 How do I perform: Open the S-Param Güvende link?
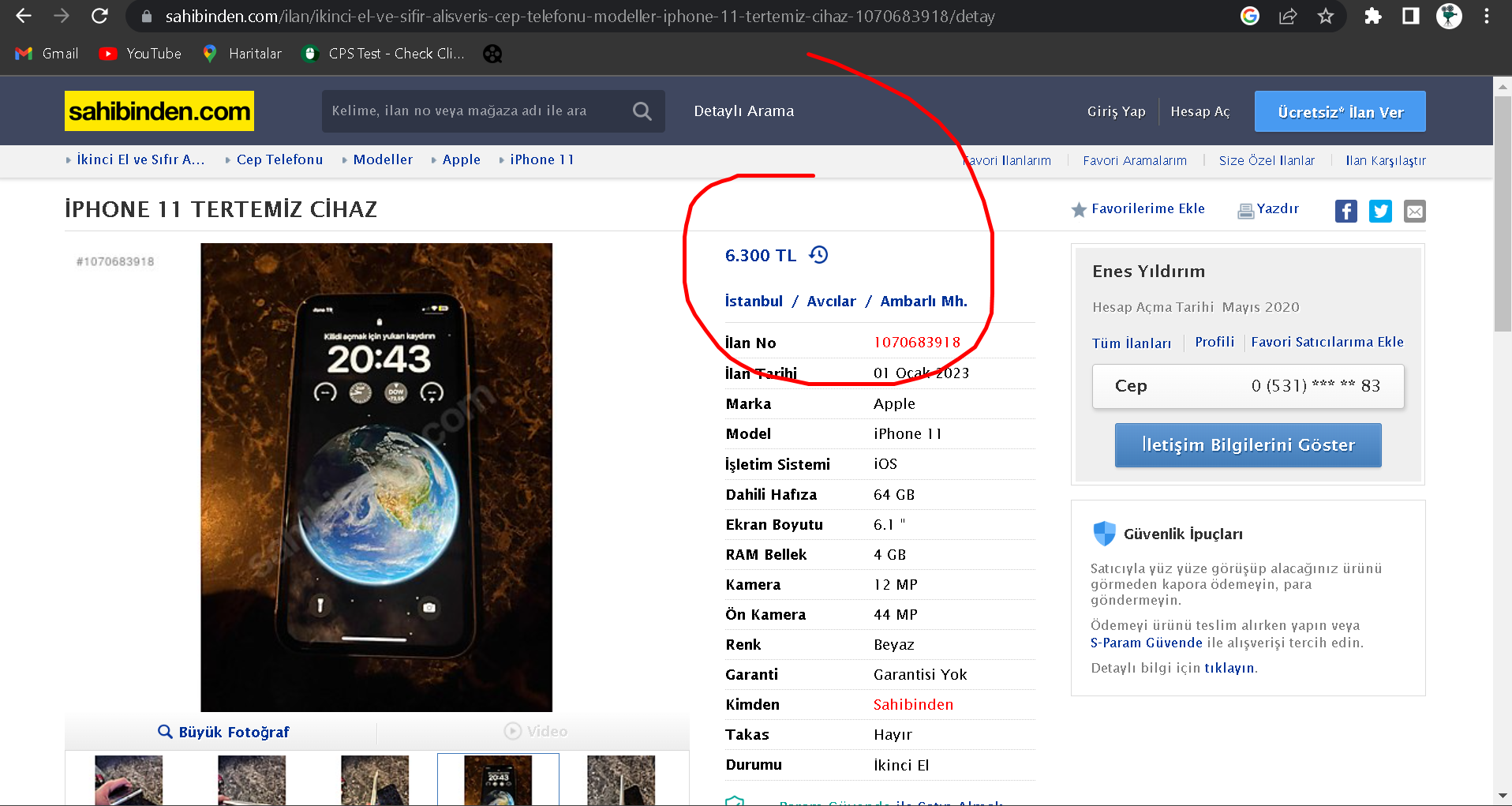1147,643
